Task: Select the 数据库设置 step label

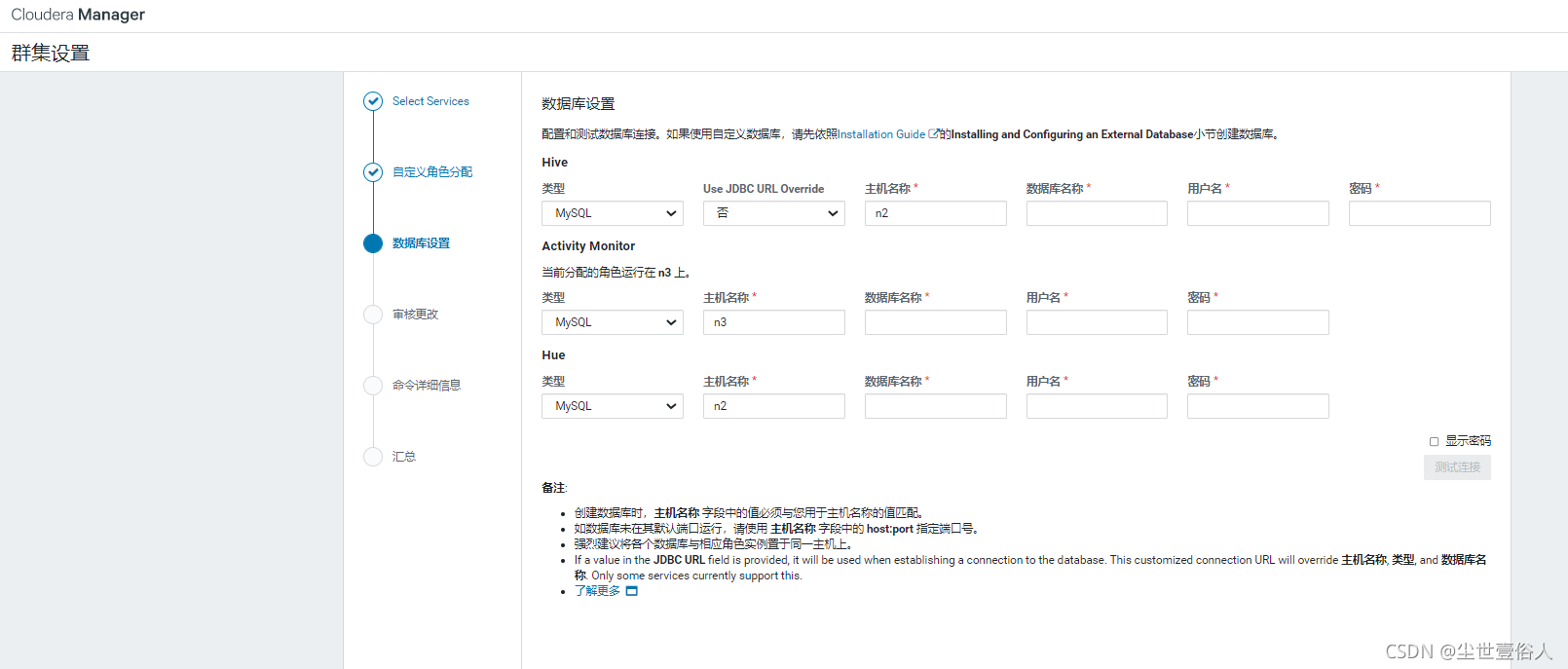Action: [x=421, y=243]
